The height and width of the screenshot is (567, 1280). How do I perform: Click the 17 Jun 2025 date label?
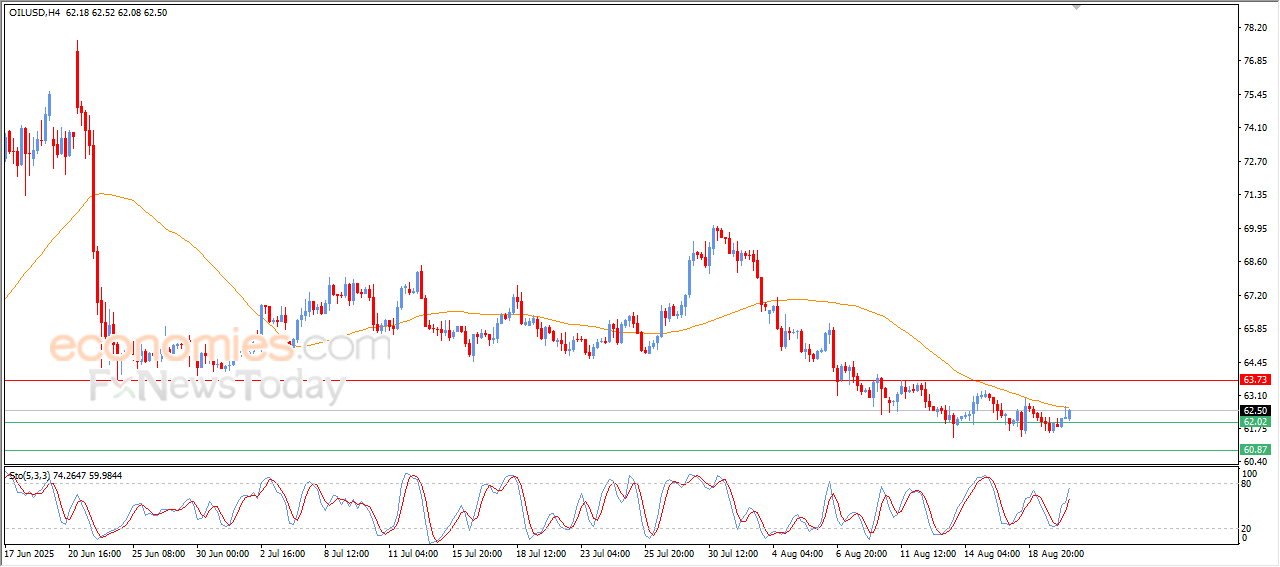pos(27,553)
